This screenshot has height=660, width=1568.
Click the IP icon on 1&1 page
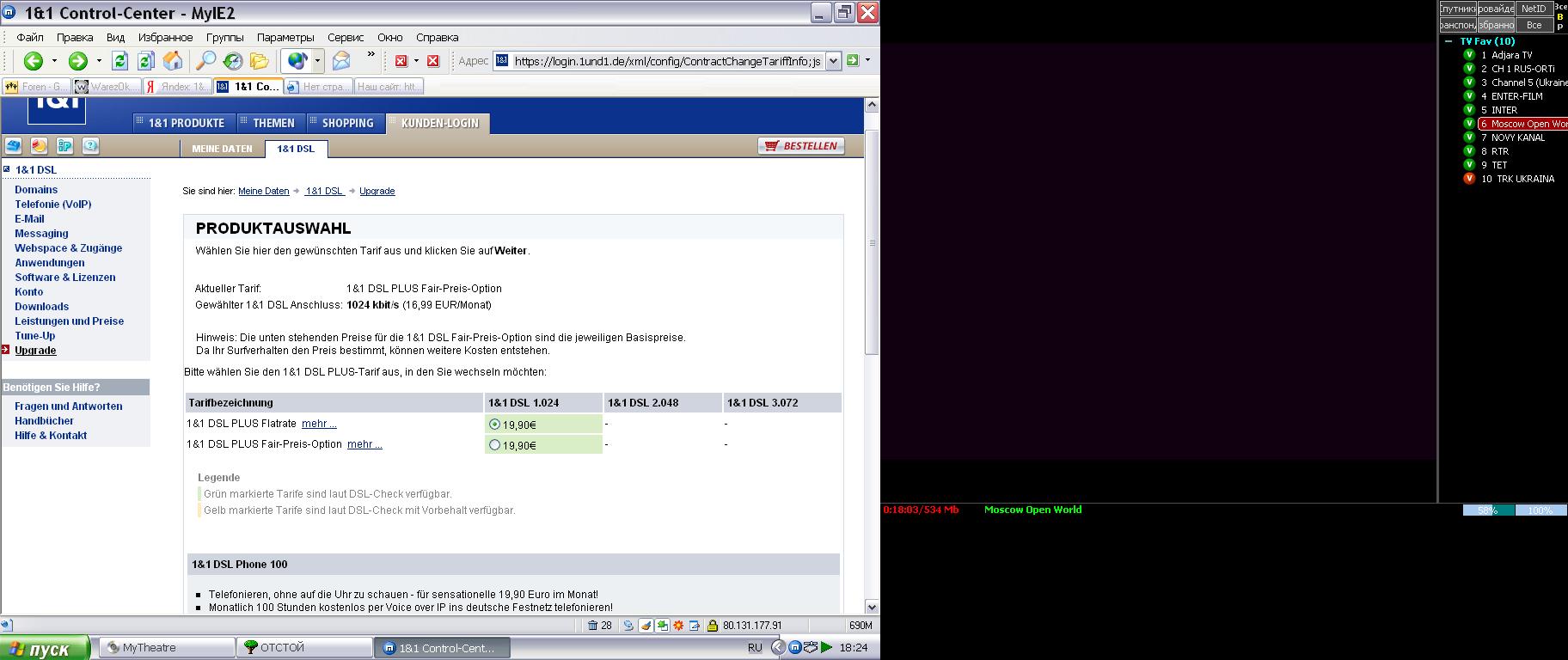click(x=65, y=146)
